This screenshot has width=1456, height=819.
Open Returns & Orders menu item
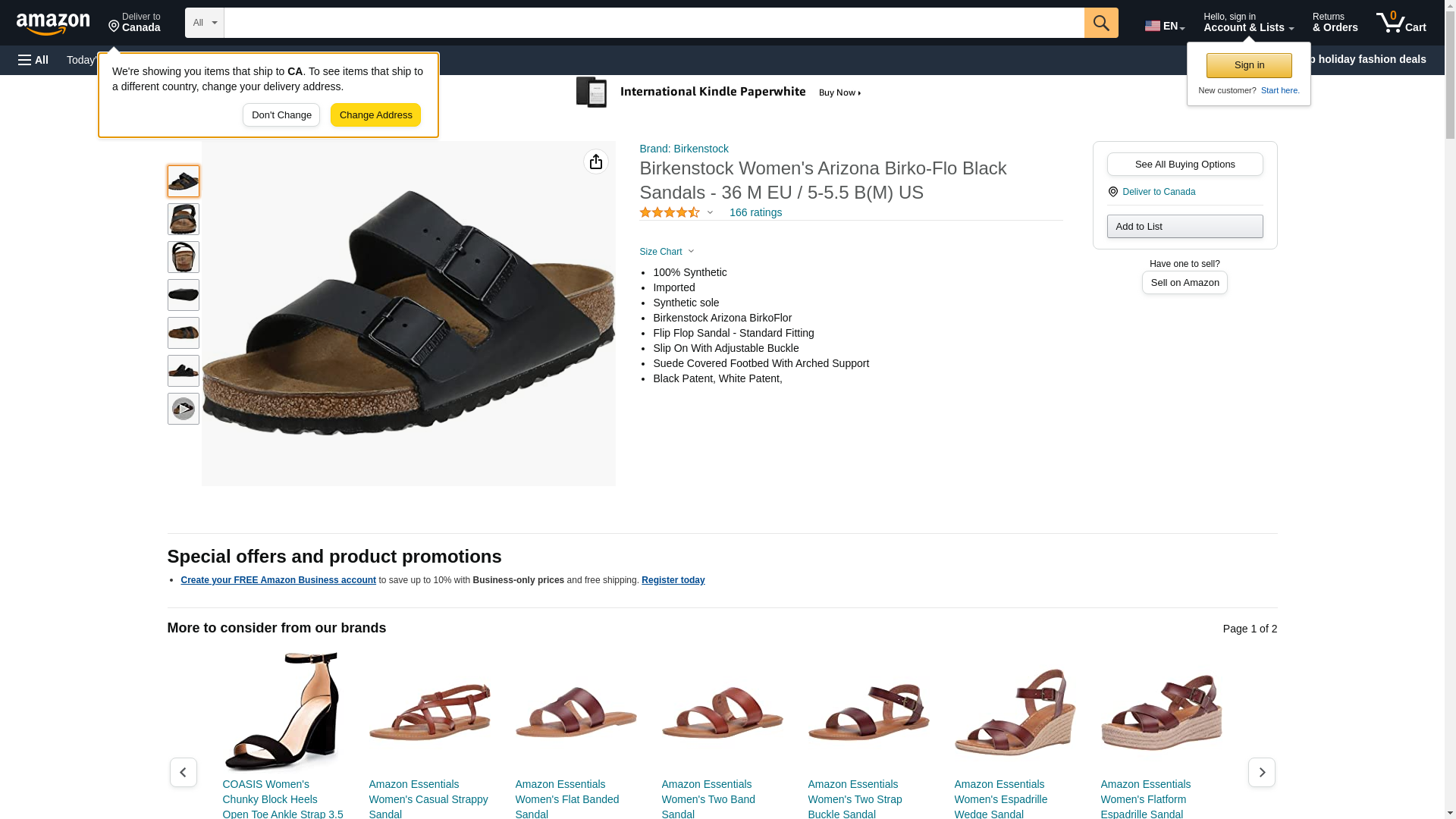click(x=1335, y=23)
